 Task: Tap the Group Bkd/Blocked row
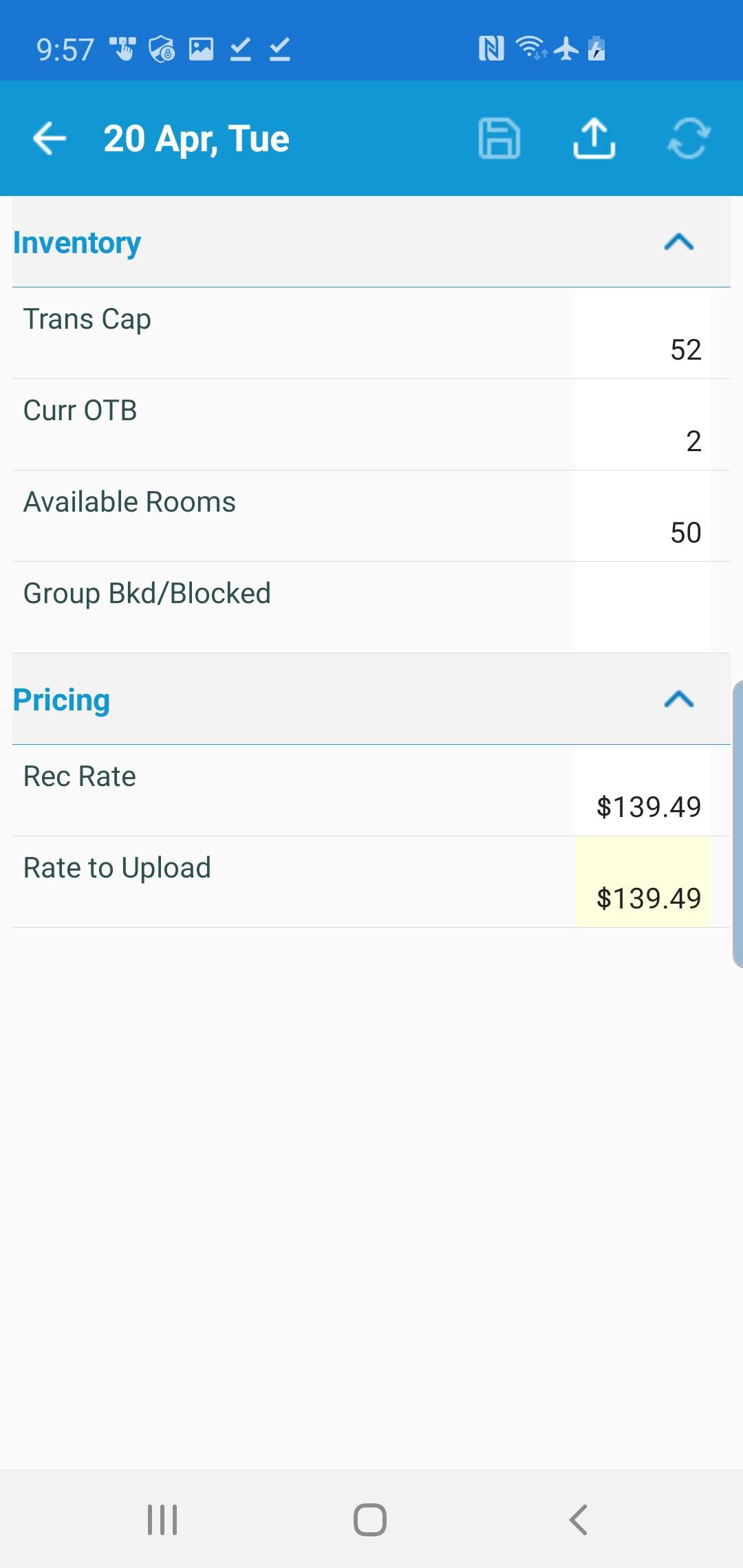click(371, 608)
